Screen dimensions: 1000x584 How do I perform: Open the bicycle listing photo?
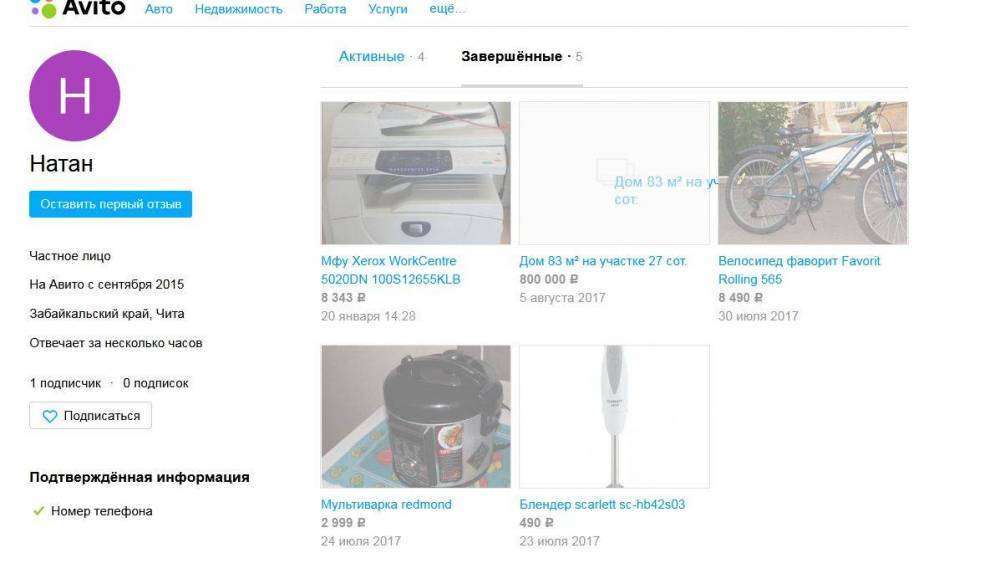pyautogui.click(x=812, y=173)
